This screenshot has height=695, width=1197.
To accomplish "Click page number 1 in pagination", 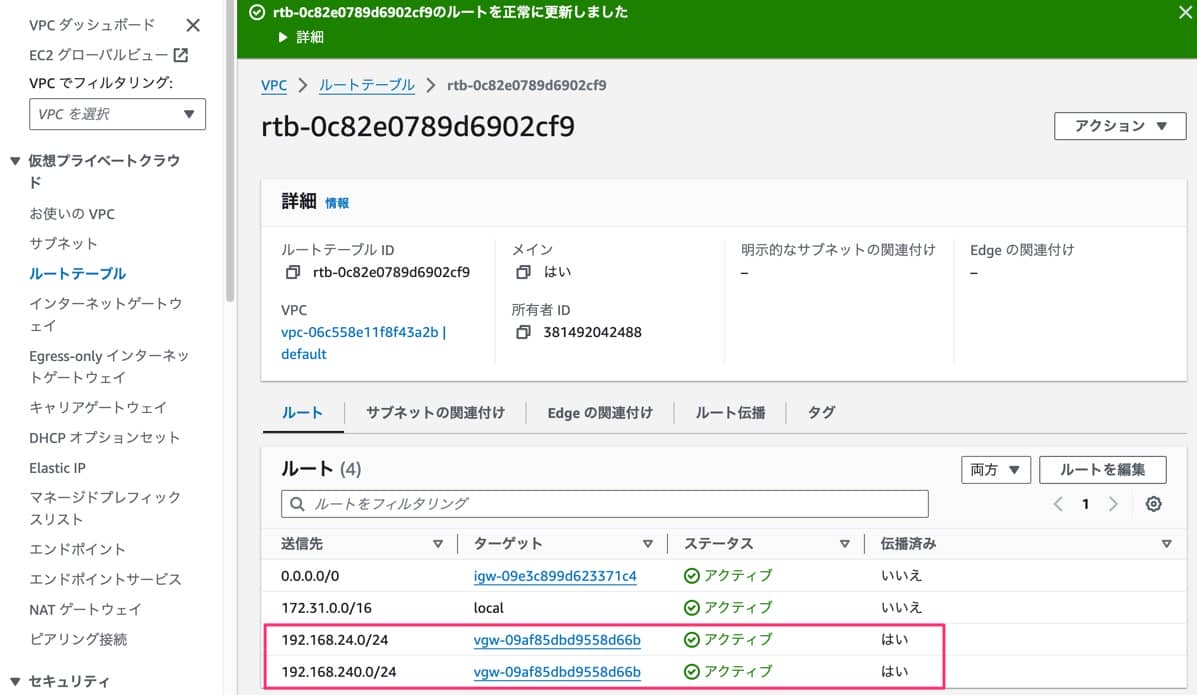I will click(x=1086, y=504).
